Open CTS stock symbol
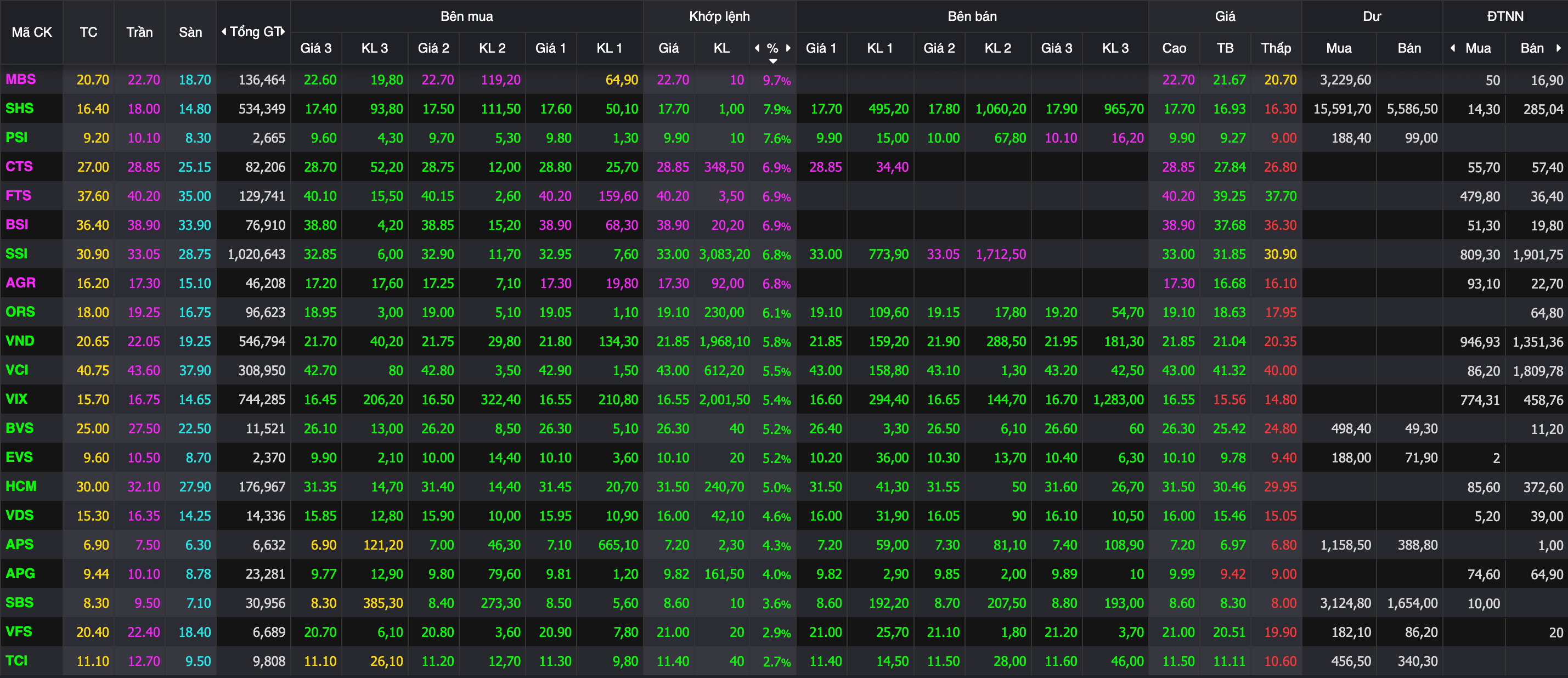The height and width of the screenshot is (678, 1568). [x=19, y=166]
